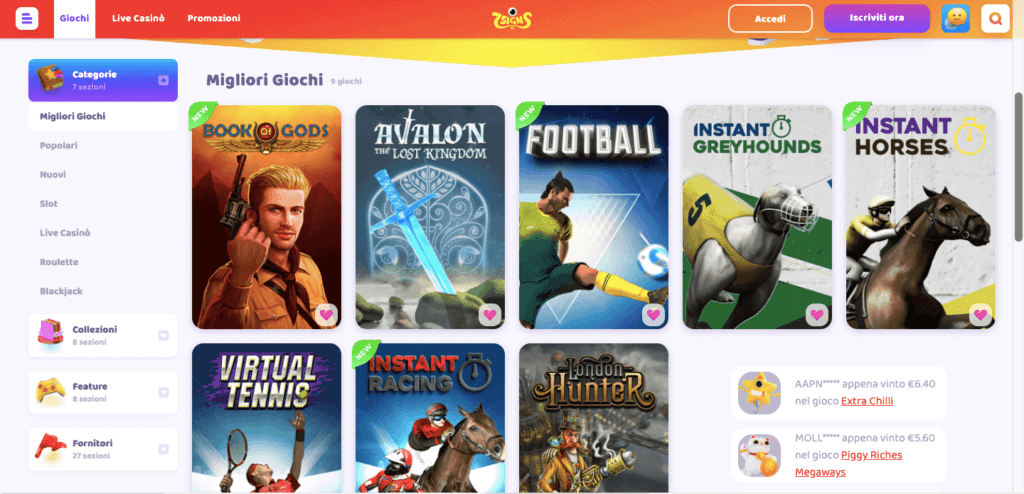Click the Feature gamepad icon
Image resolution: width=1024 pixels, height=494 pixels.
50,392
